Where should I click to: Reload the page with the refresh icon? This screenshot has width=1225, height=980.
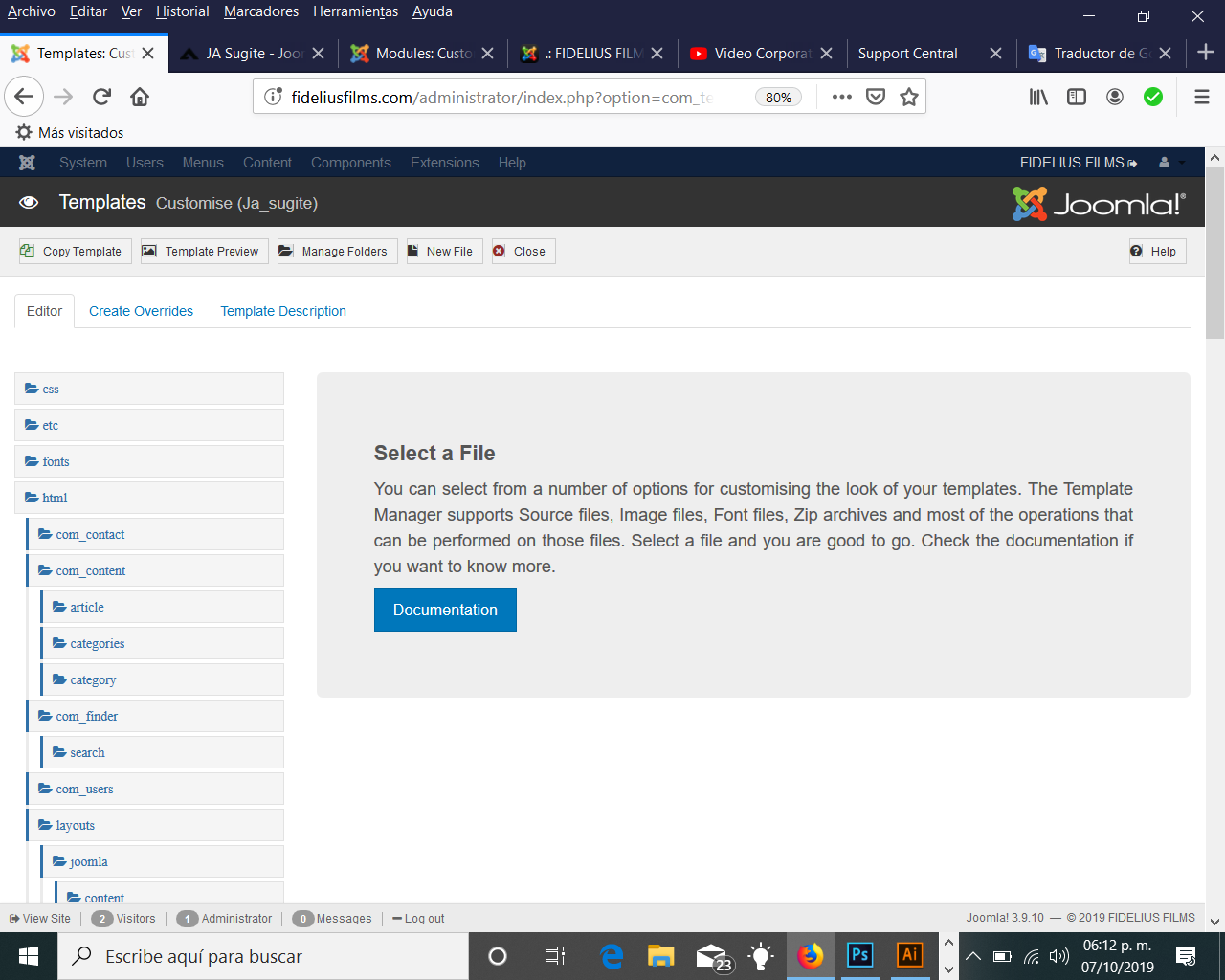[101, 97]
